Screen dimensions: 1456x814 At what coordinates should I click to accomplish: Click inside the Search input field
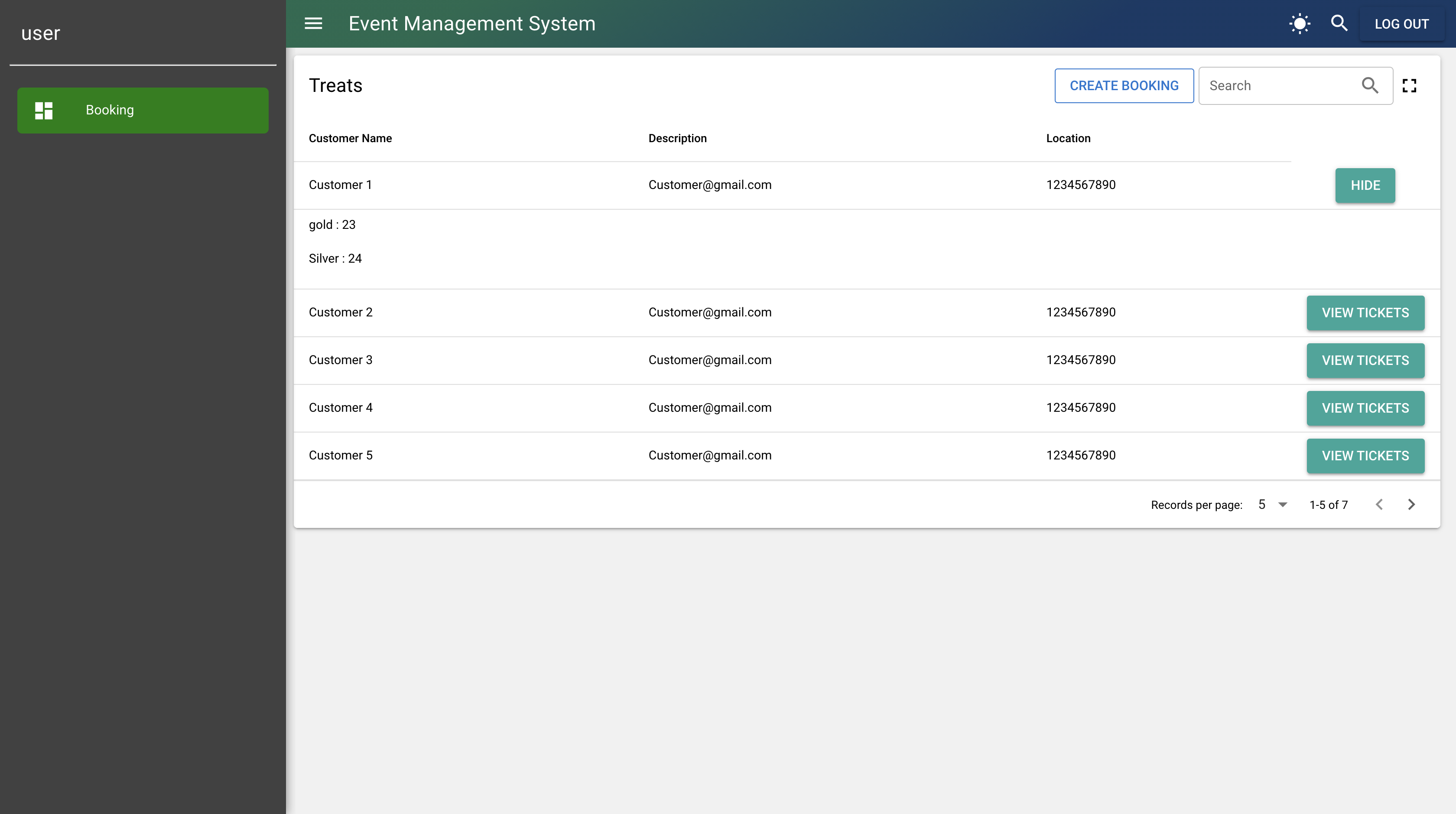point(1272,85)
